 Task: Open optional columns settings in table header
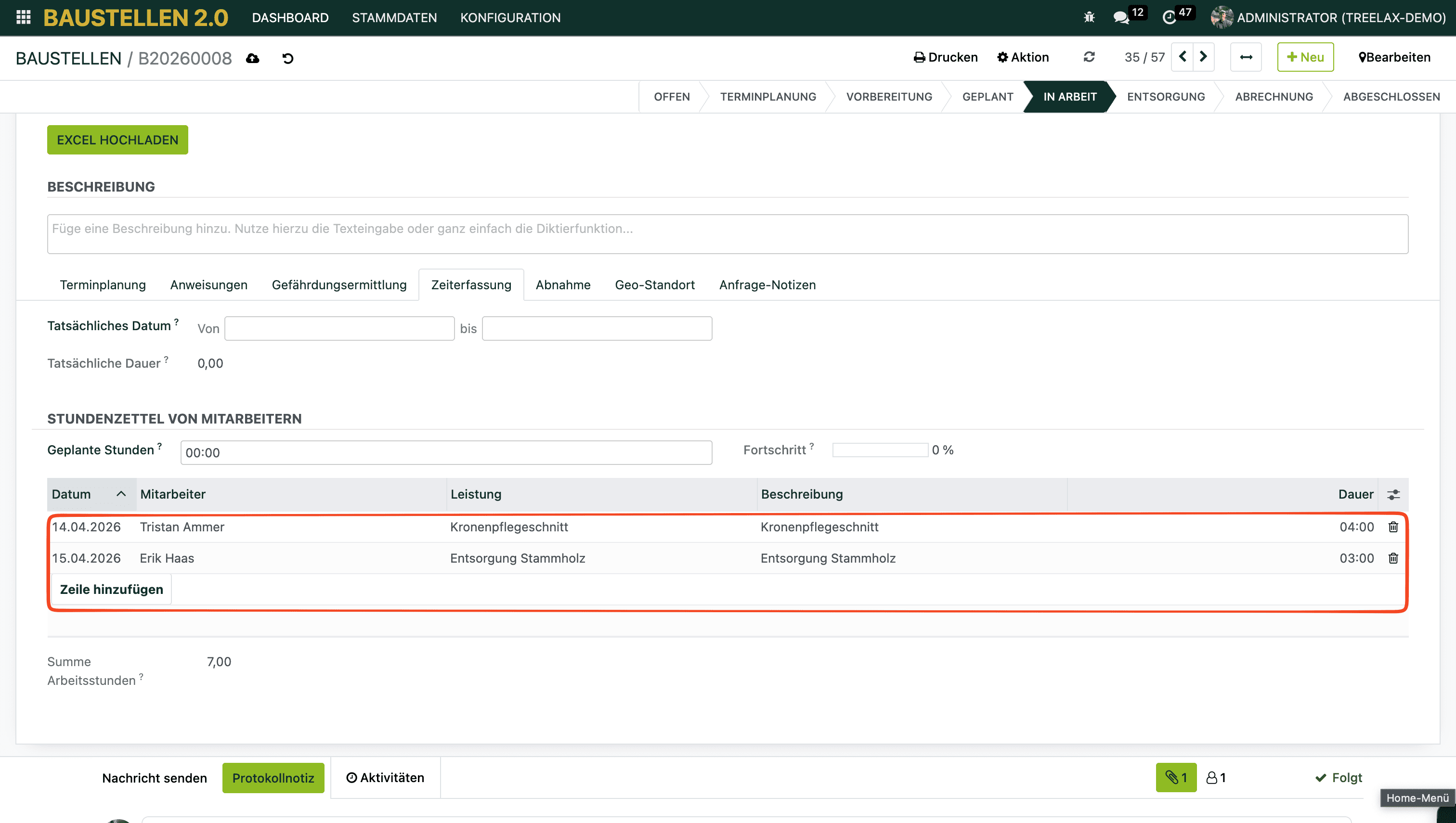point(1393,495)
